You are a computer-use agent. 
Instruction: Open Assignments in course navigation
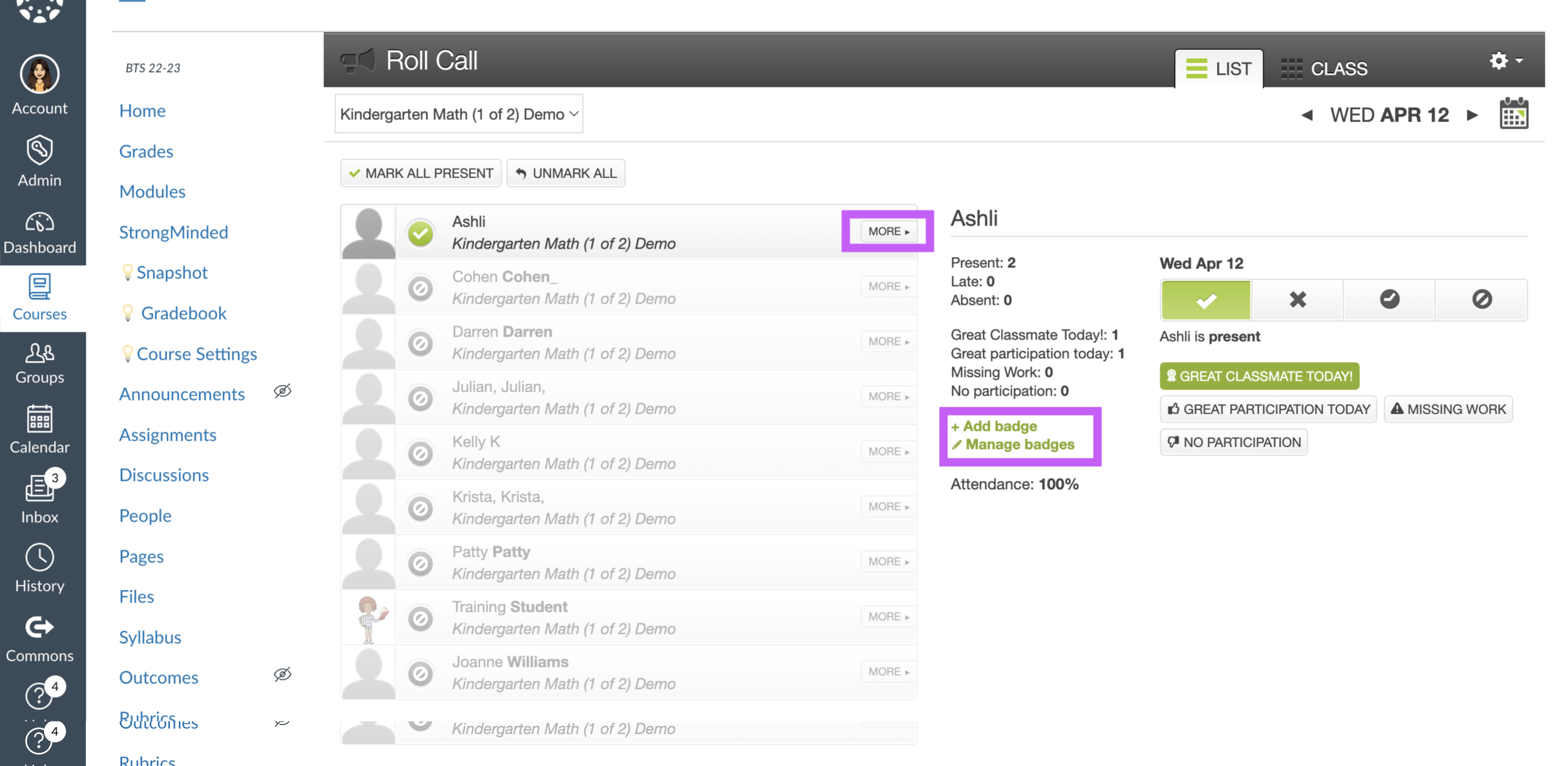point(167,434)
